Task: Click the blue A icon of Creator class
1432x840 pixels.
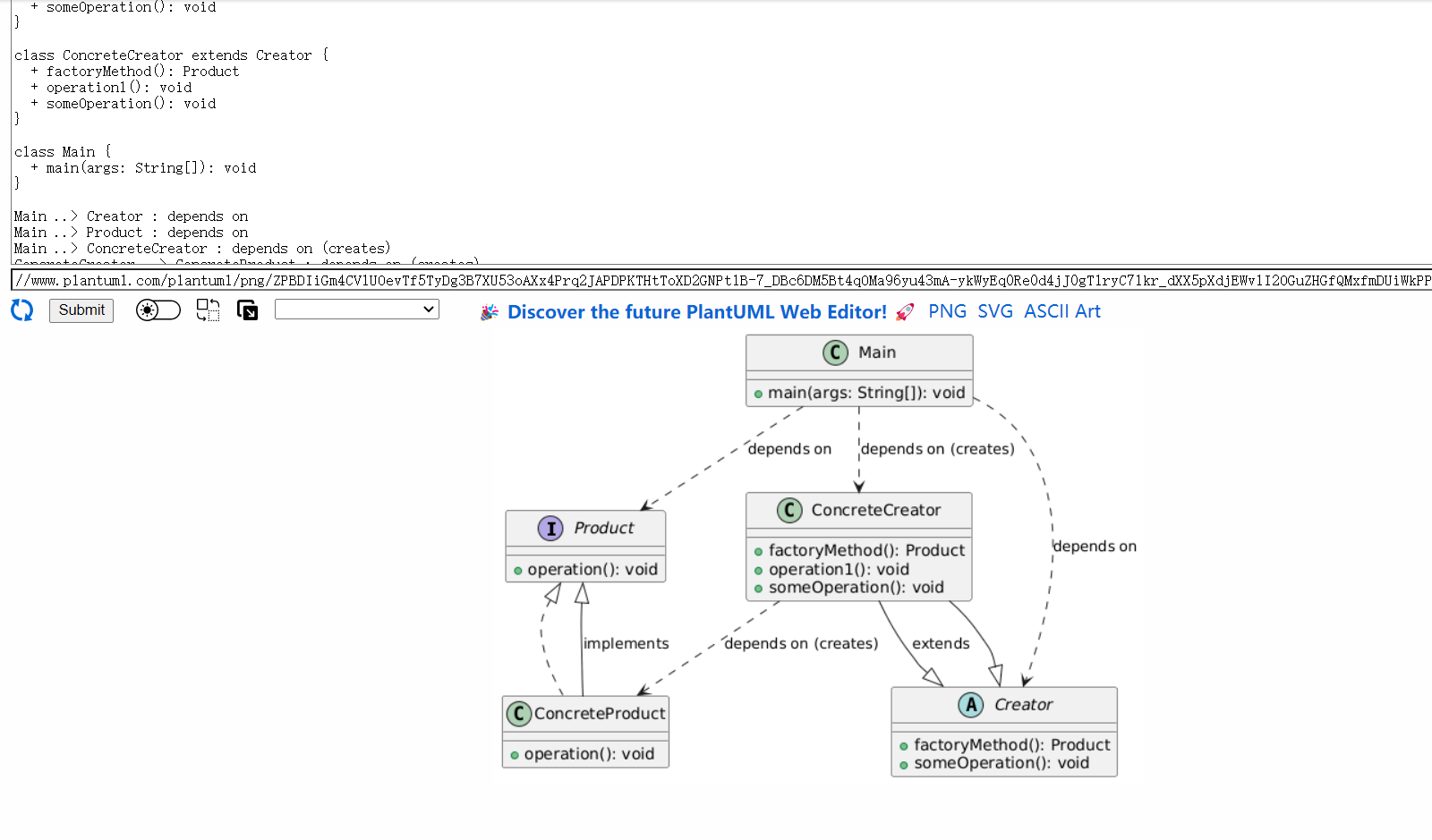Action: pyautogui.click(x=970, y=705)
